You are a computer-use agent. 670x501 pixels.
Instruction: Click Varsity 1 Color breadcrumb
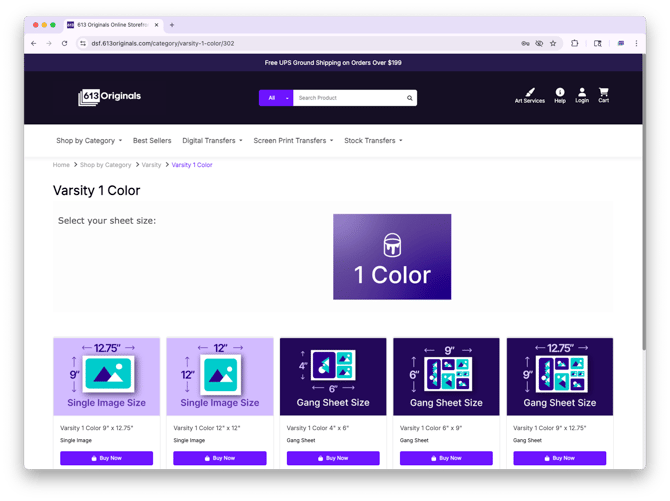click(192, 165)
